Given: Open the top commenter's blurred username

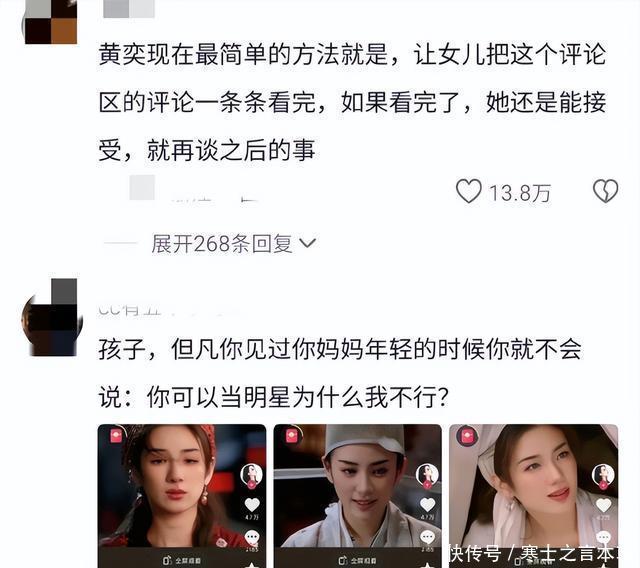Looking at the screenshot, I should [x=129, y=9].
